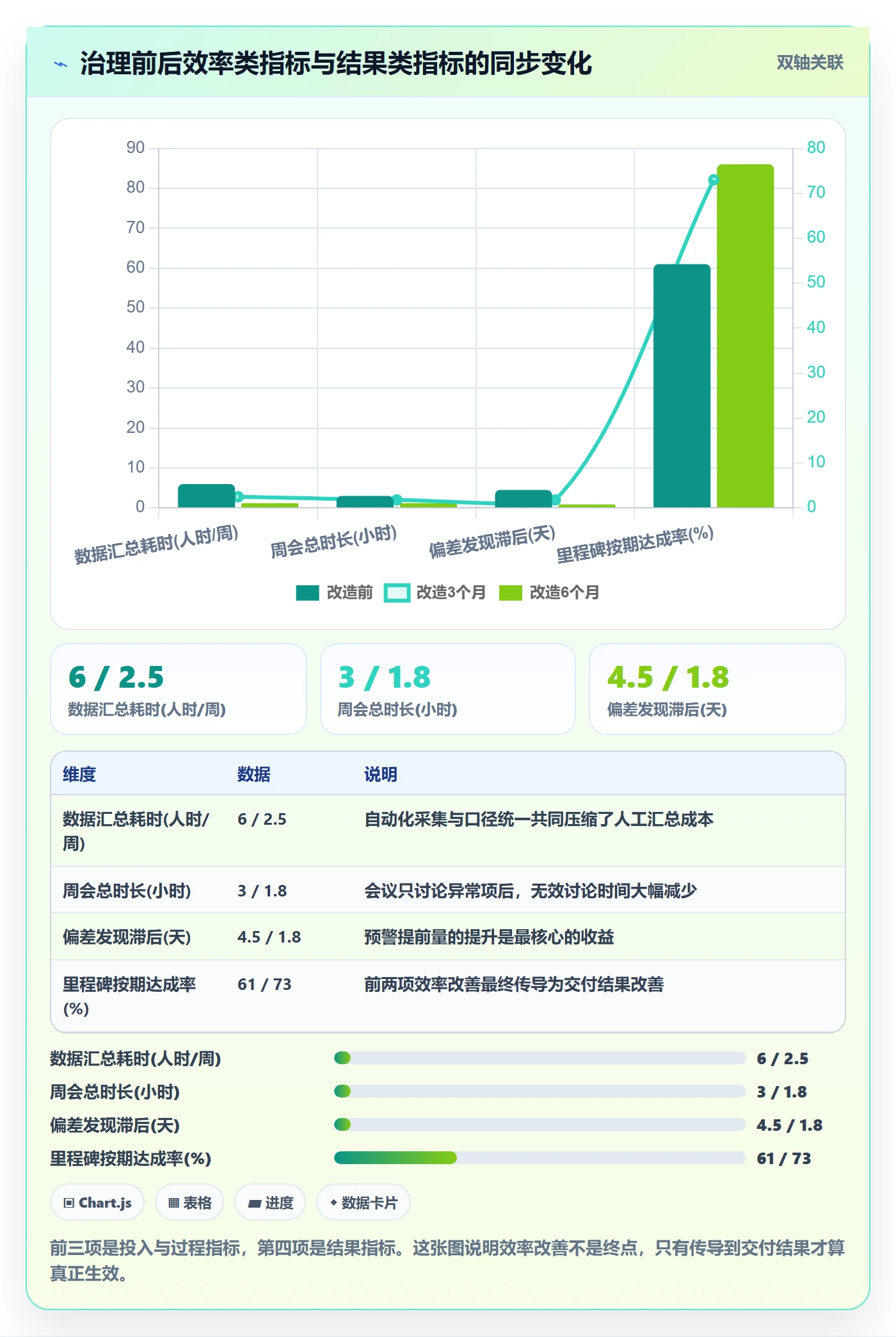Click the 改造3个月 legend color box

[x=397, y=593]
